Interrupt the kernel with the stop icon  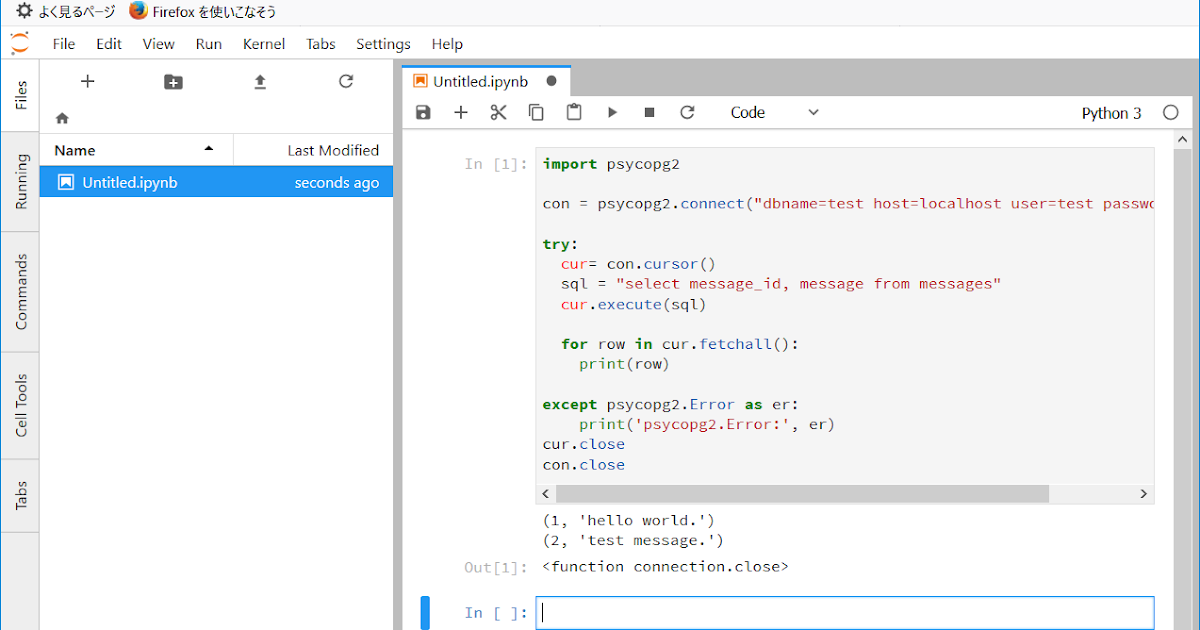tap(648, 112)
